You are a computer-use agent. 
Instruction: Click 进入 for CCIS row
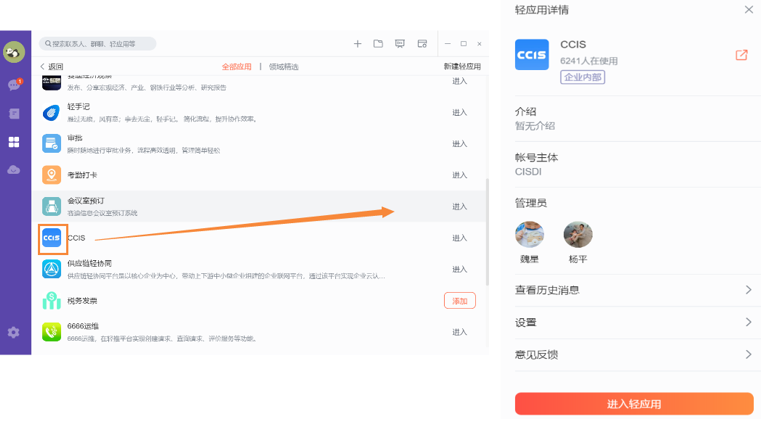point(459,238)
